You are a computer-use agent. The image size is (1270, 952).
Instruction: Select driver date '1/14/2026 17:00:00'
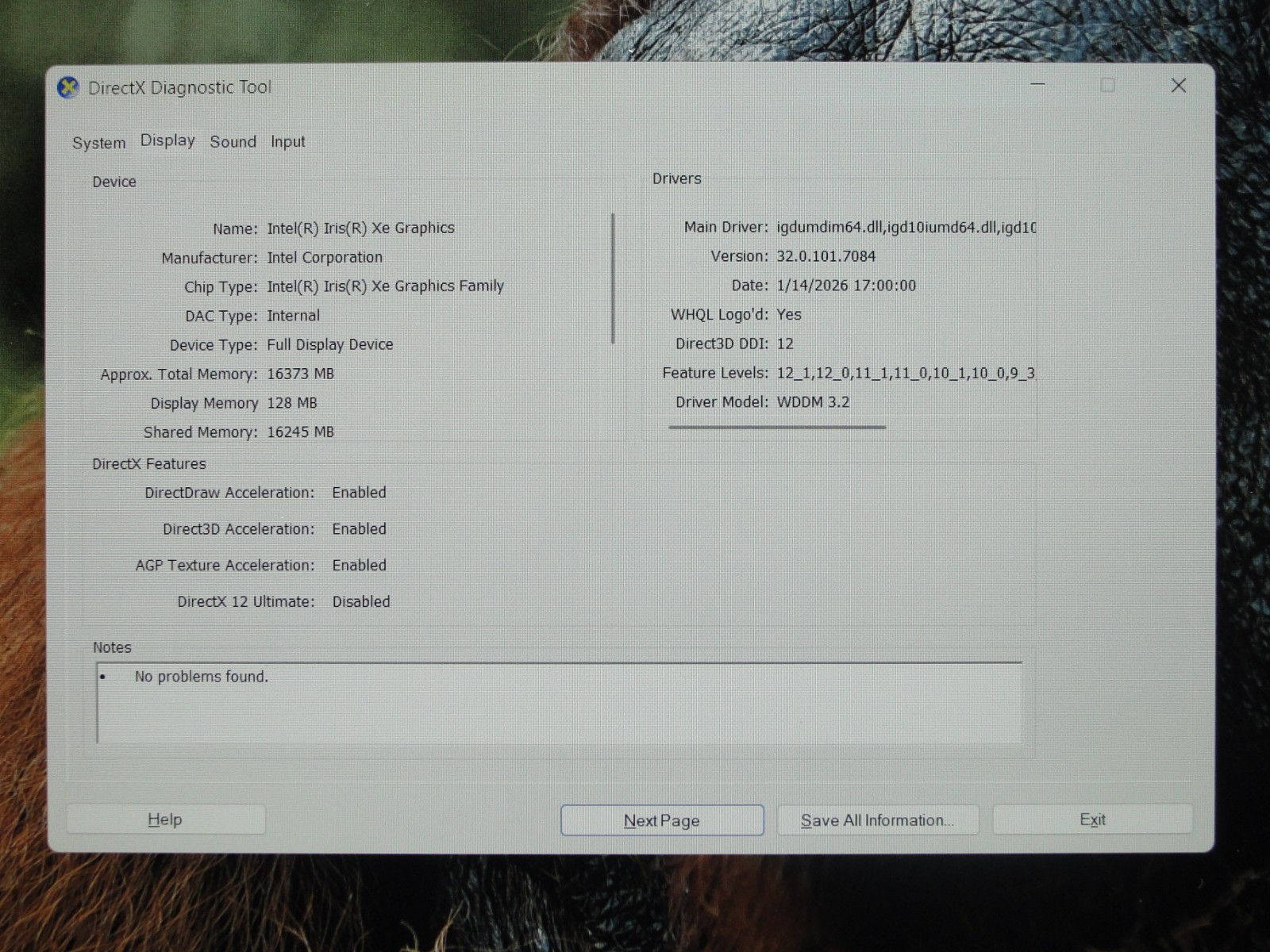(x=846, y=286)
